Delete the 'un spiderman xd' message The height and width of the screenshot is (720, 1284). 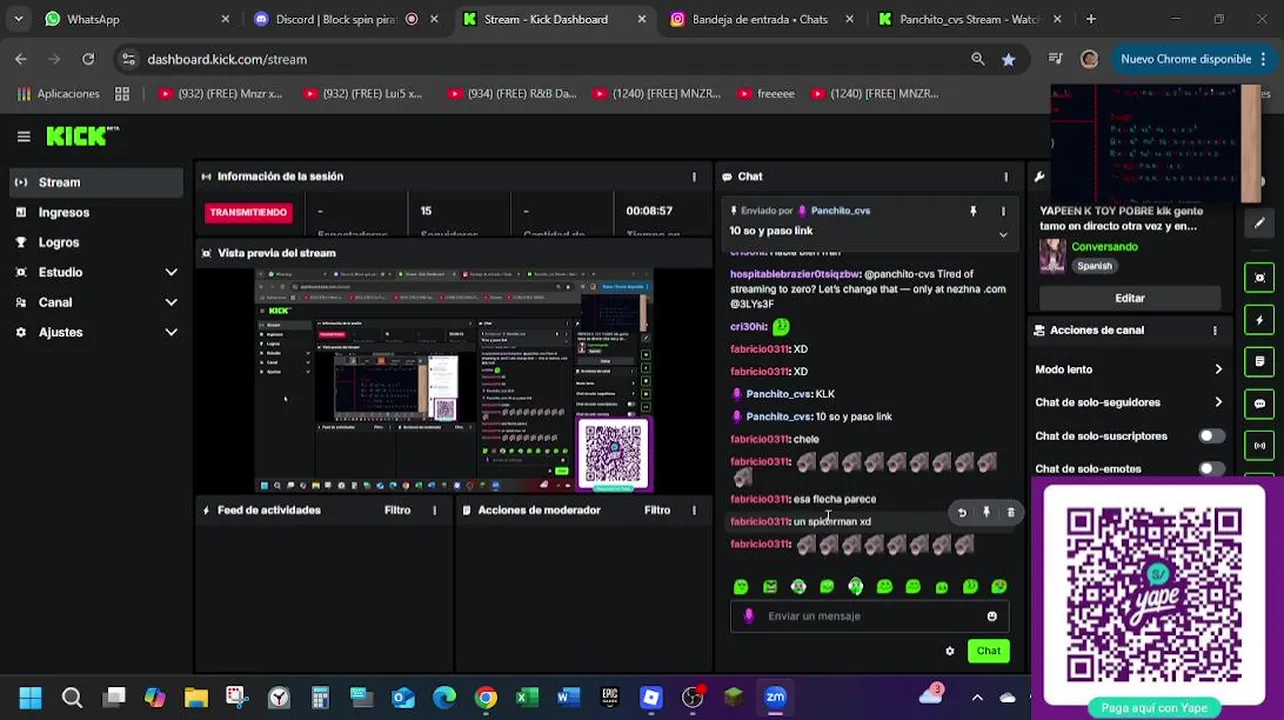tap(1010, 513)
